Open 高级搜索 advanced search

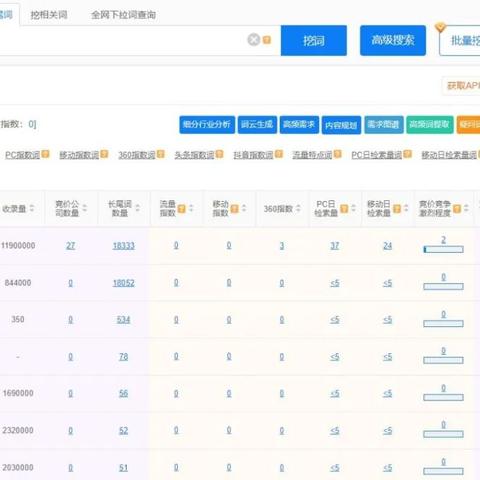tap(393, 40)
